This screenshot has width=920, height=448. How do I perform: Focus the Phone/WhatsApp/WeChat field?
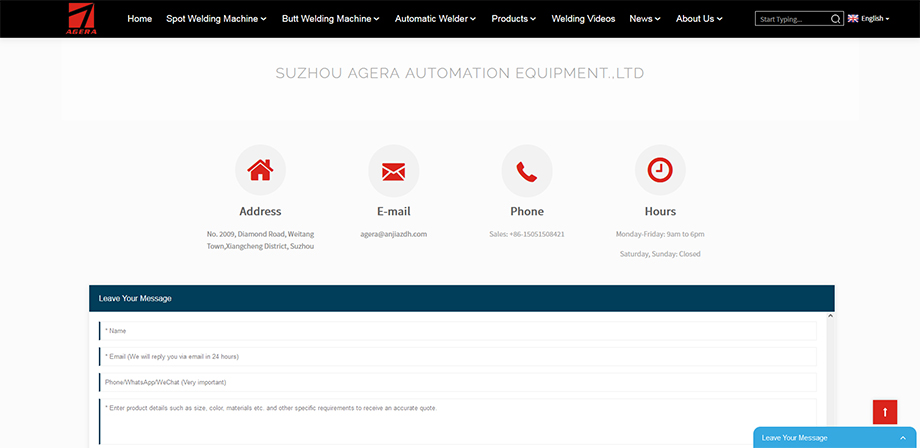[458, 382]
